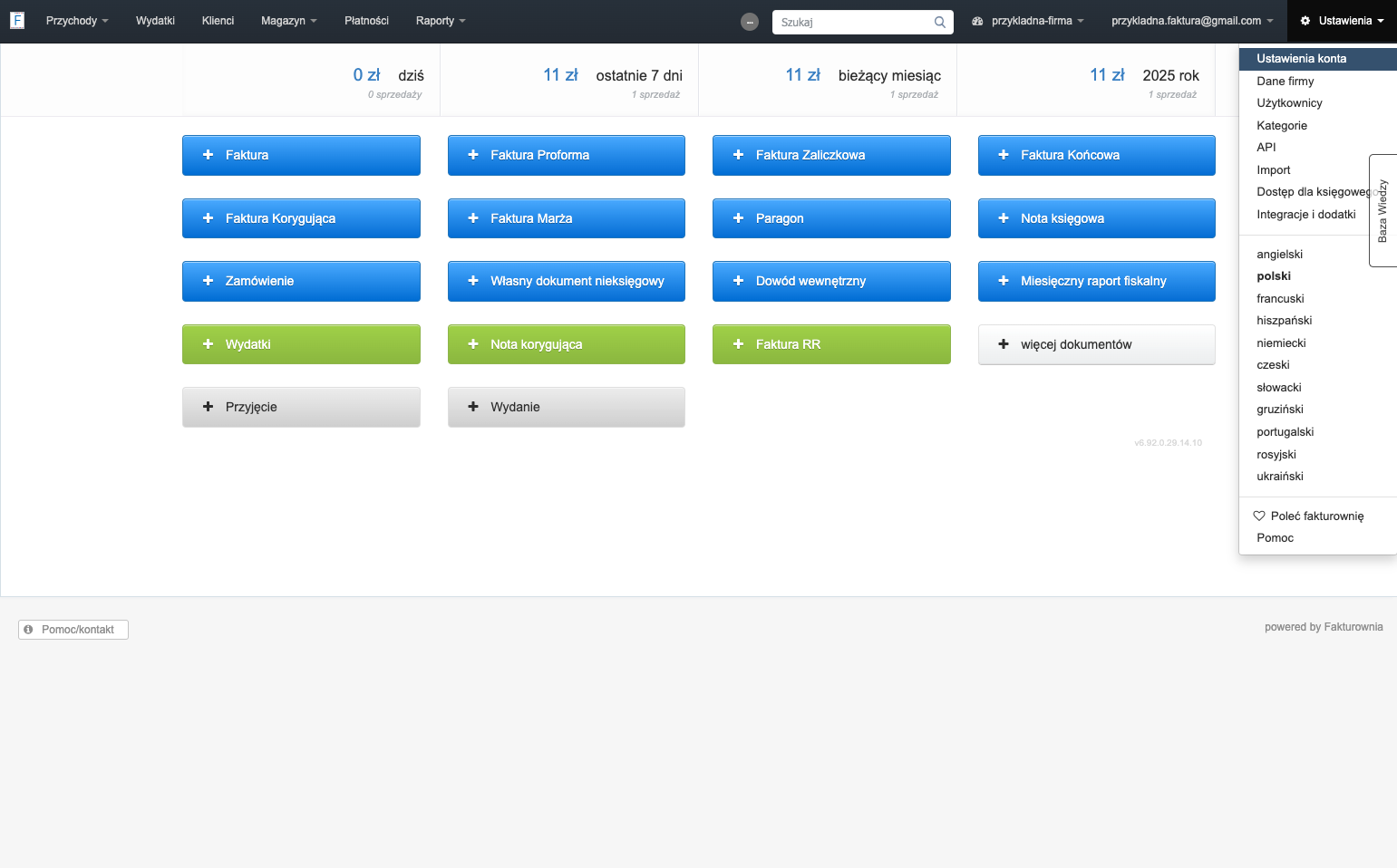Viewport: 1397px width, 868px height.
Task: Click the plus icon on Wydatki button
Action: click(208, 344)
